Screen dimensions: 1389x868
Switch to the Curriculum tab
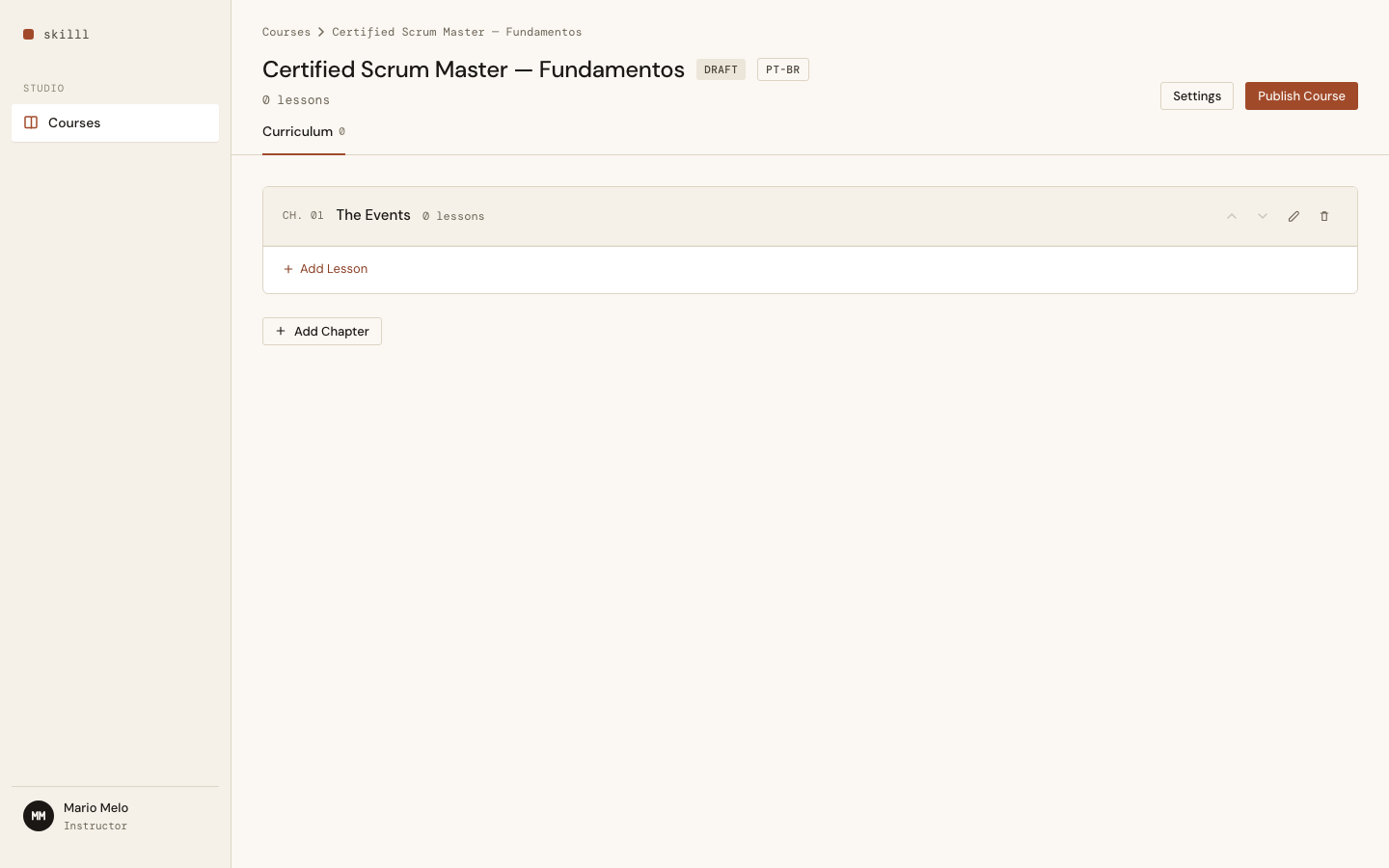(304, 132)
